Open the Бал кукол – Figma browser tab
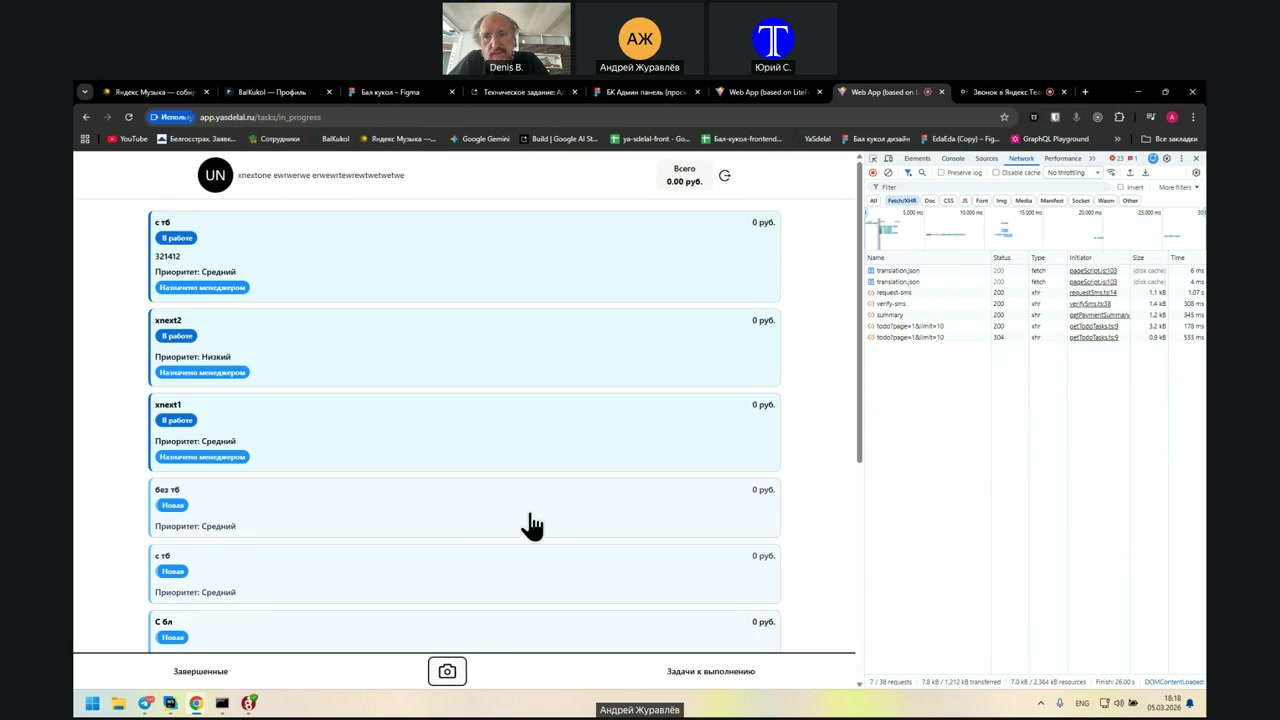 pyautogui.click(x=390, y=92)
